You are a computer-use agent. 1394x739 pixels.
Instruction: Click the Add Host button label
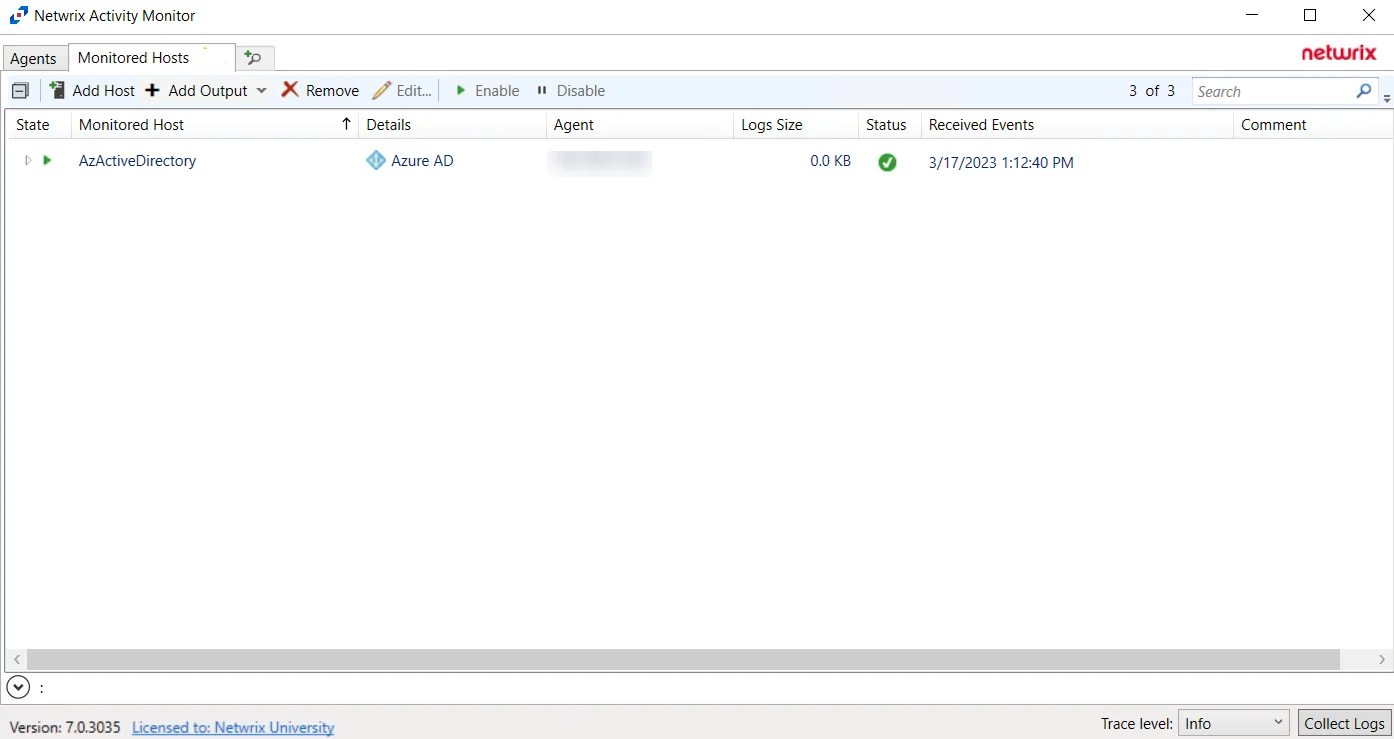click(x=103, y=90)
